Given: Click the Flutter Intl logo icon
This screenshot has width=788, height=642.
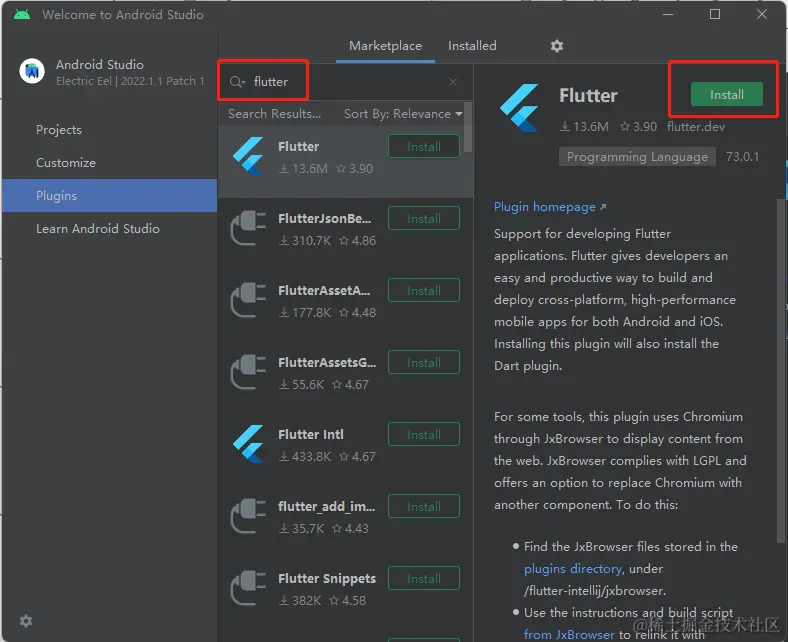Looking at the screenshot, I should 248,444.
